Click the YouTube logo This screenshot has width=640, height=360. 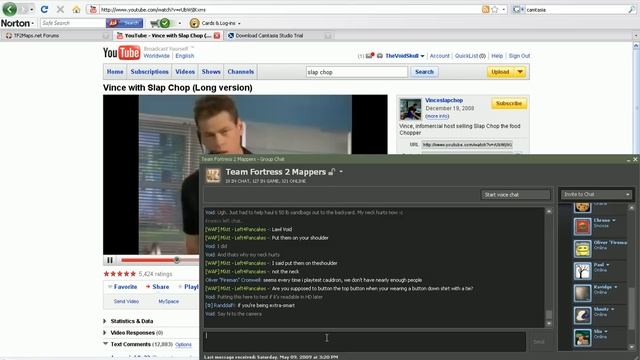pos(121,53)
